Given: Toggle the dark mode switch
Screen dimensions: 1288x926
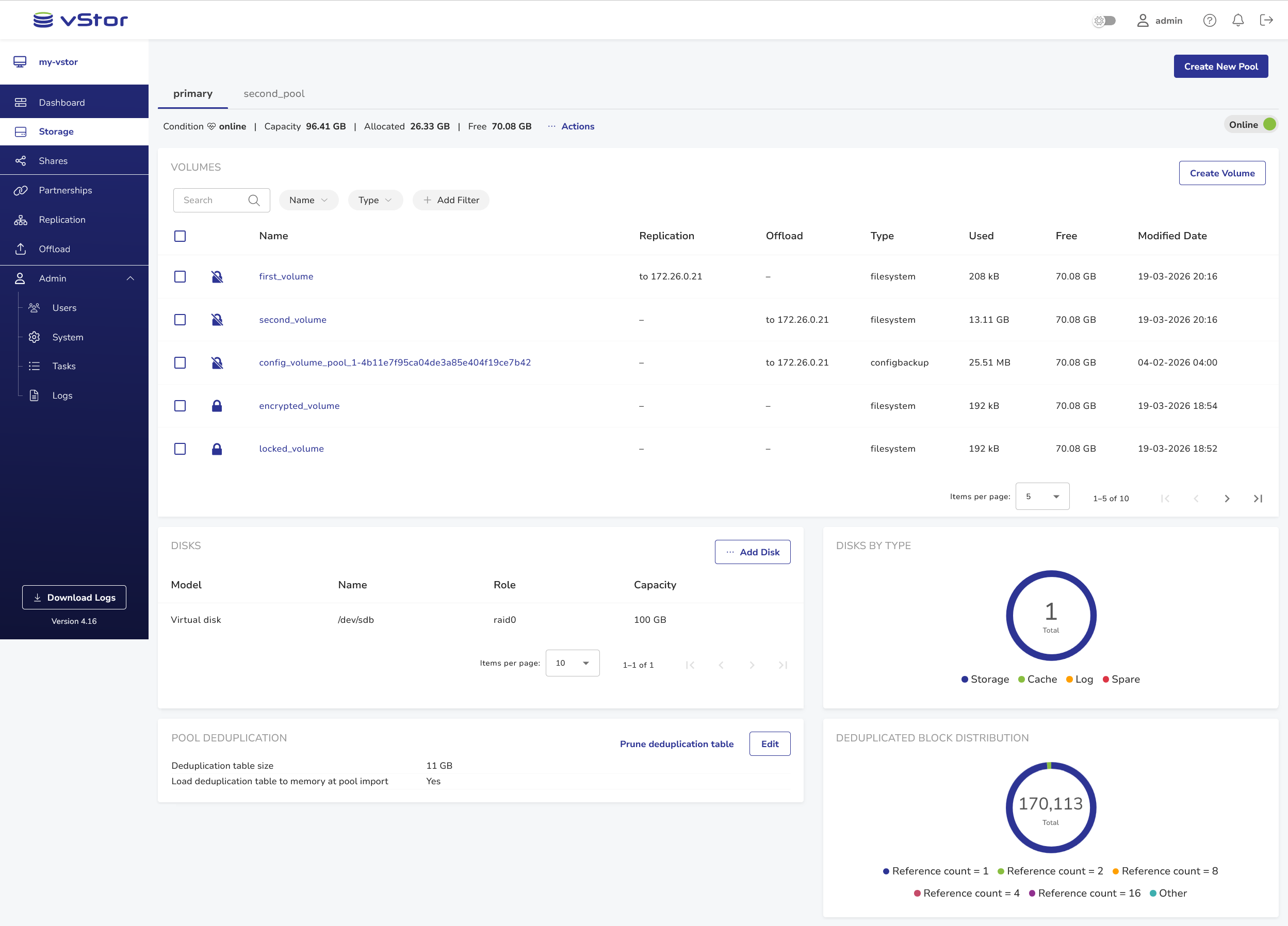Looking at the screenshot, I should (1104, 21).
